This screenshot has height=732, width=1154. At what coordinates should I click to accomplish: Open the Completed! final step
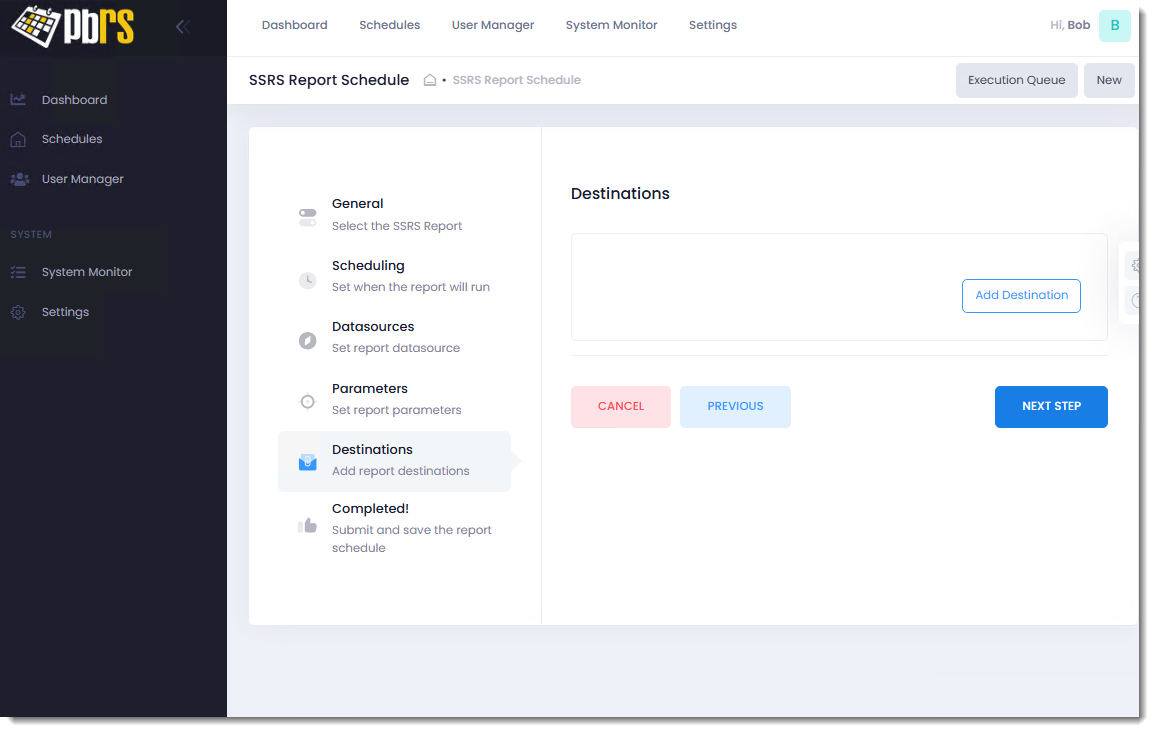[x=370, y=509]
